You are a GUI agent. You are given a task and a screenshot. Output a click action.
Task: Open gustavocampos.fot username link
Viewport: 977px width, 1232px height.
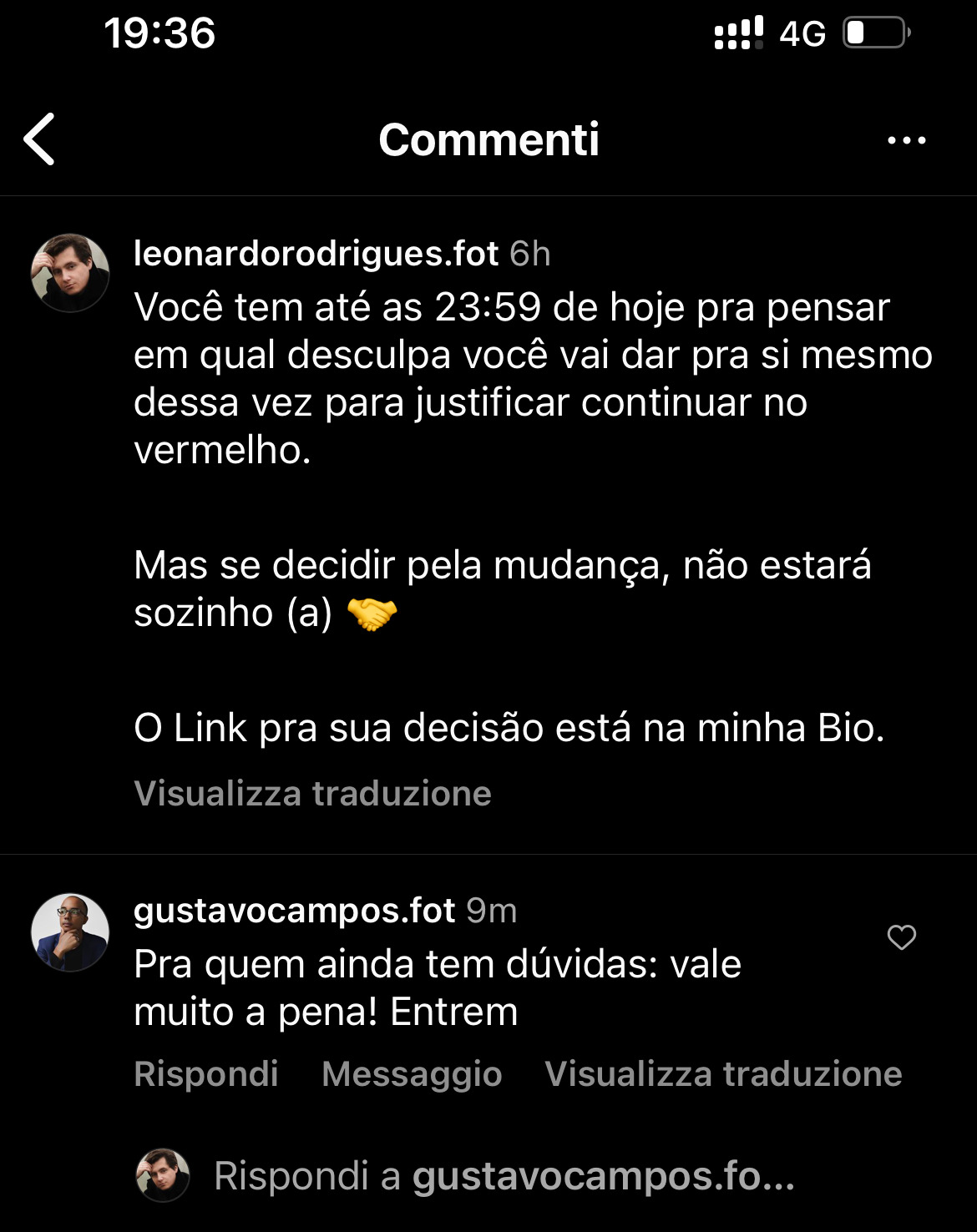[294, 910]
